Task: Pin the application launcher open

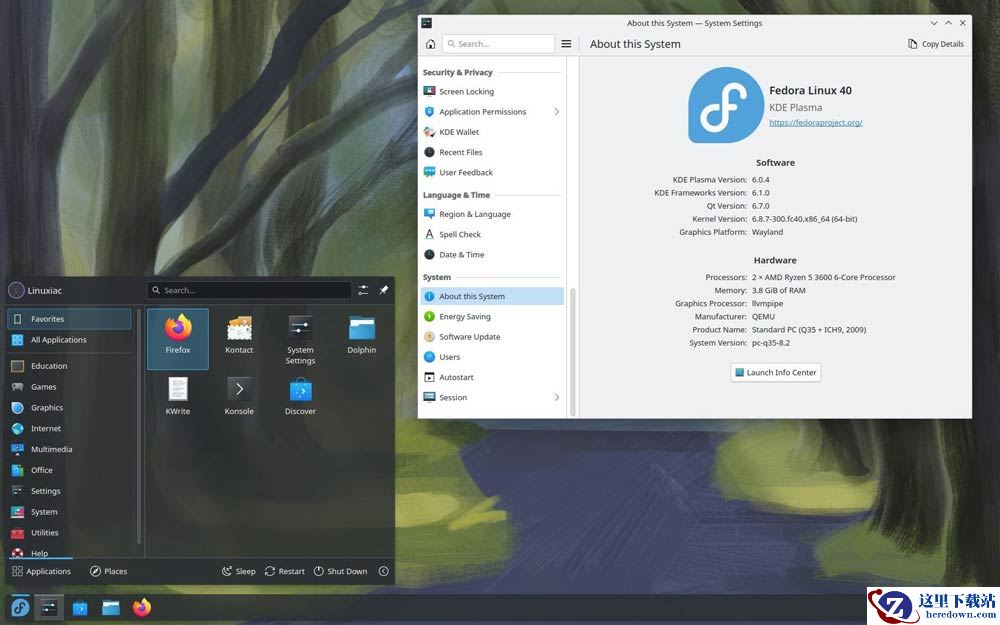Action: coord(383,290)
